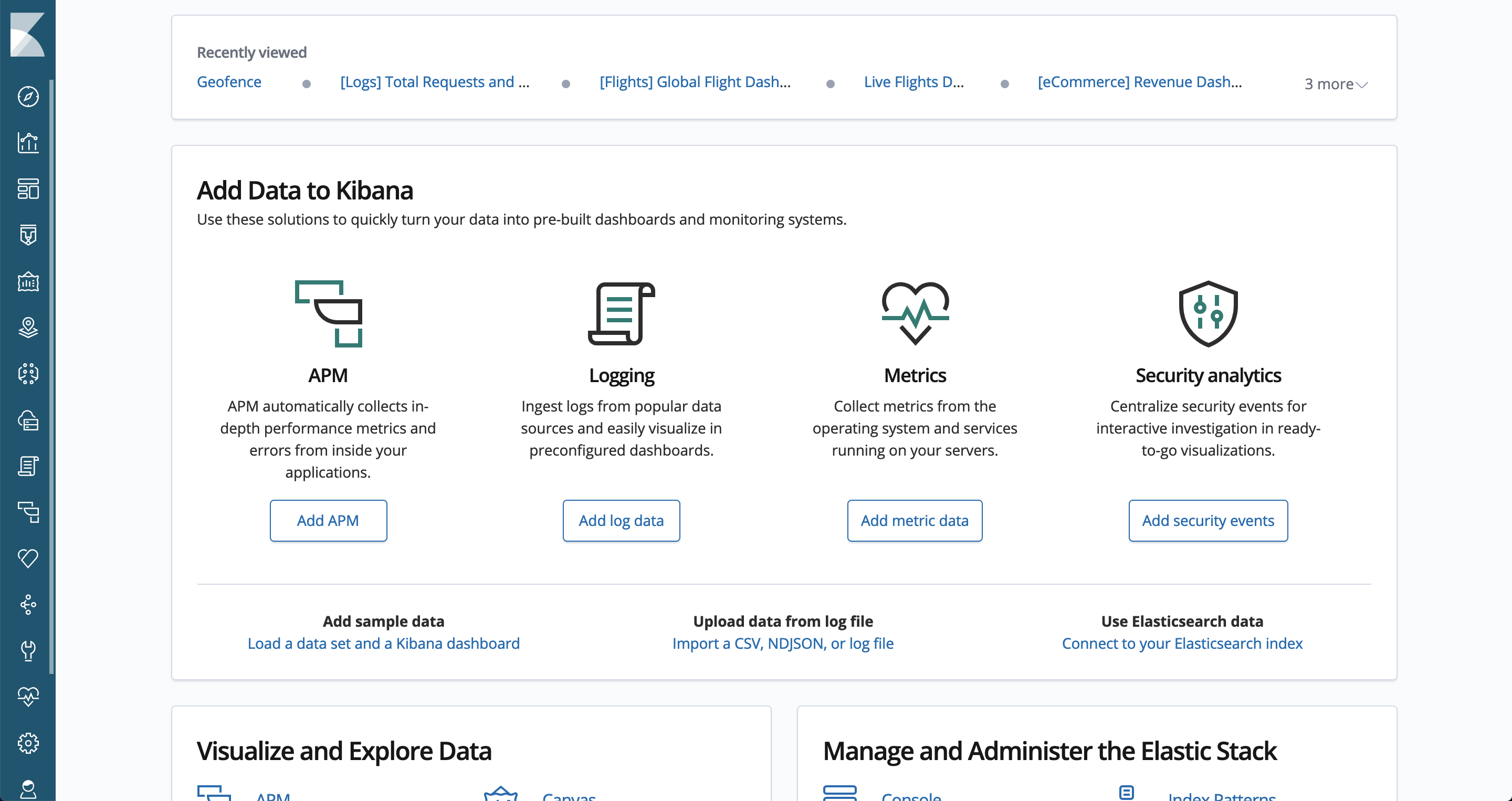This screenshot has height=801, width=1512.
Task: Click Import a CSV, NDJSON, or log file
Action: coord(783,643)
